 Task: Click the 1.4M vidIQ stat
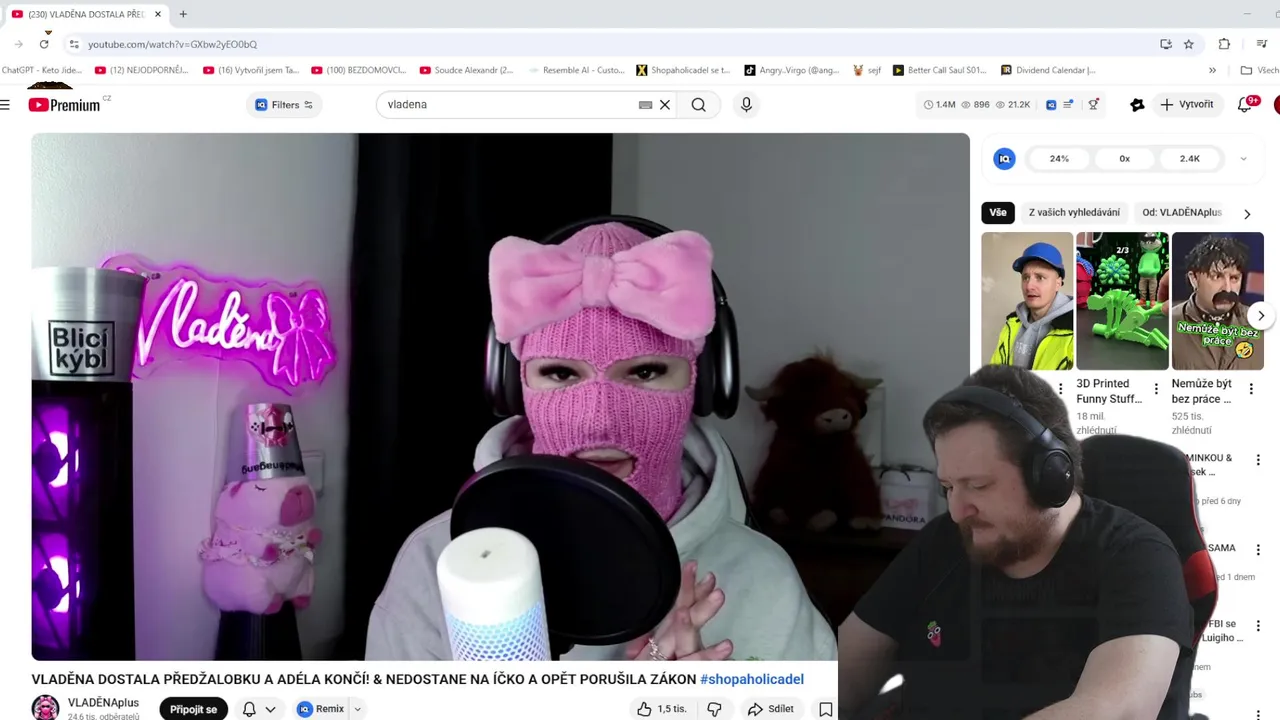pyautogui.click(x=939, y=105)
